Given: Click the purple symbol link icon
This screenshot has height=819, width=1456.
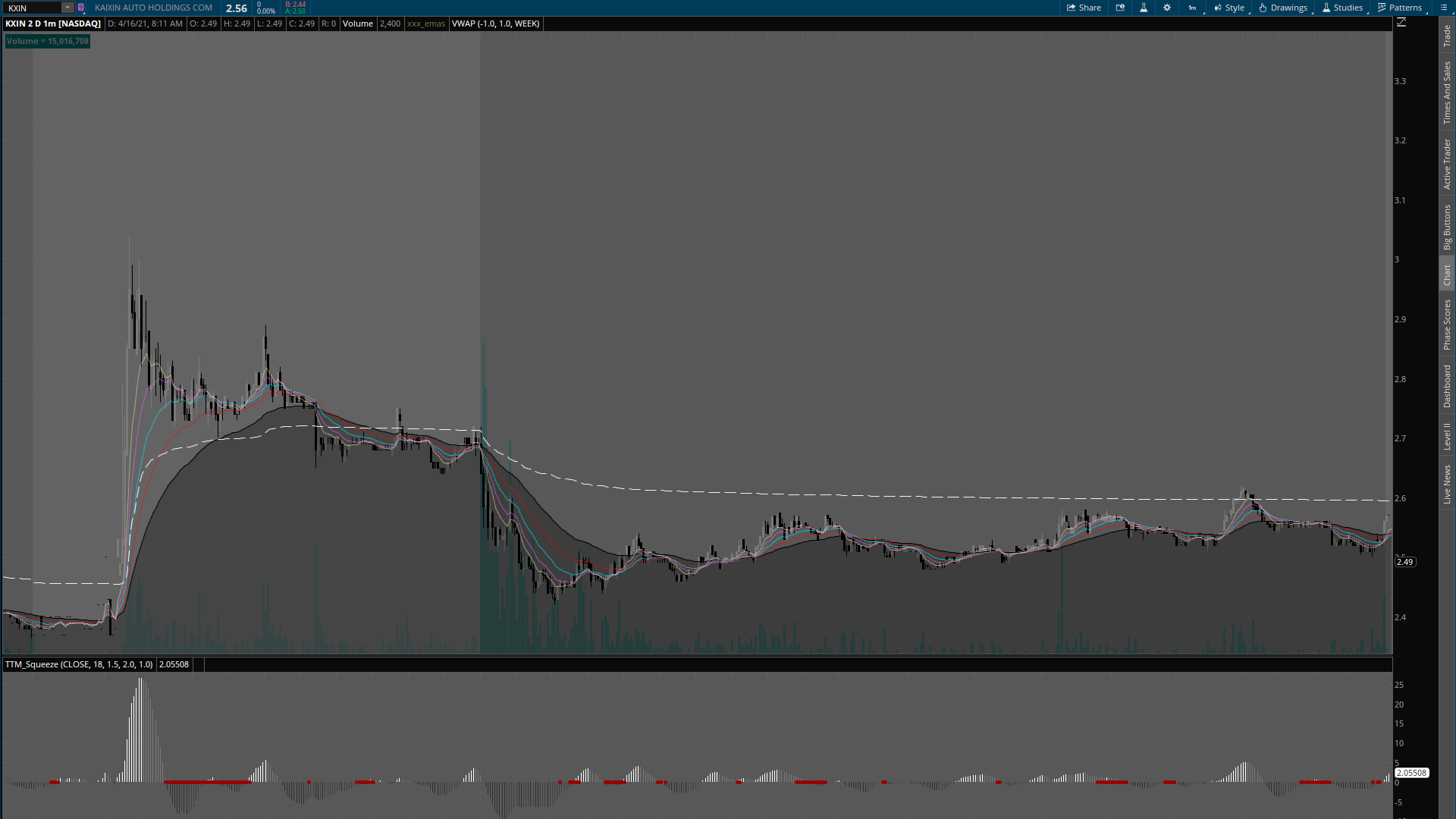Looking at the screenshot, I should coord(81,8).
